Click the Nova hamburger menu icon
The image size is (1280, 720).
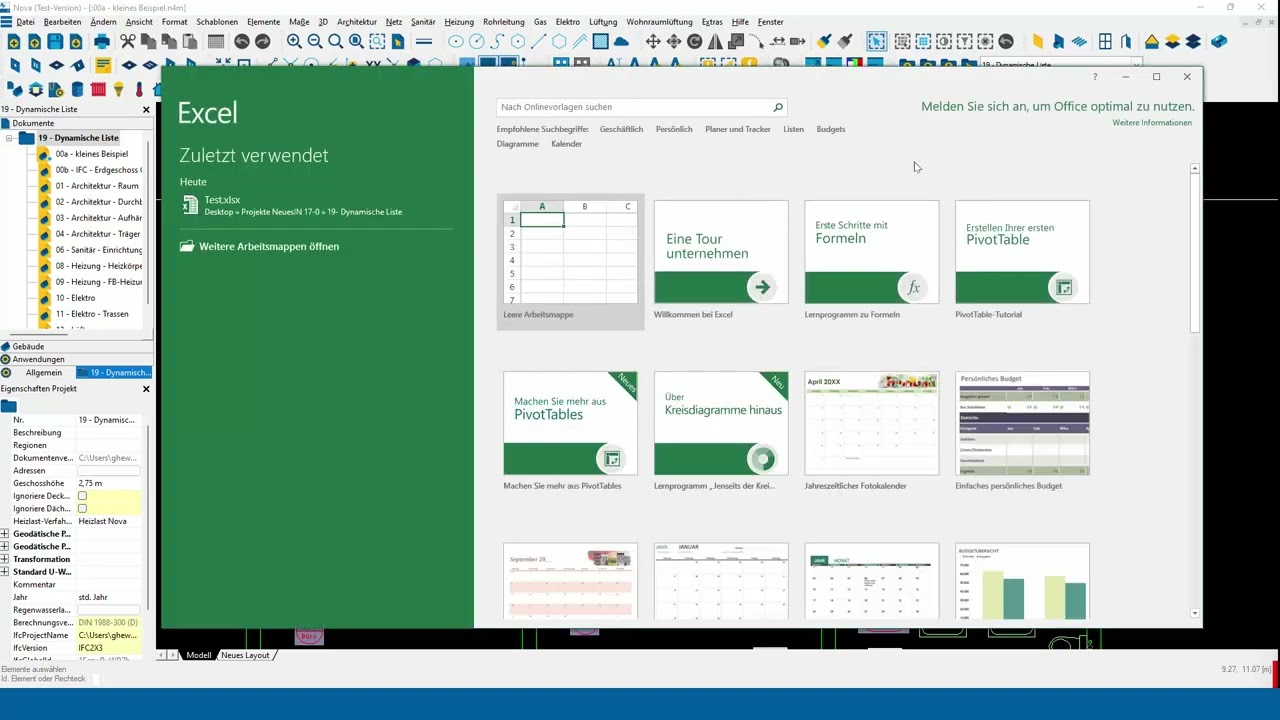coord(7,21)
